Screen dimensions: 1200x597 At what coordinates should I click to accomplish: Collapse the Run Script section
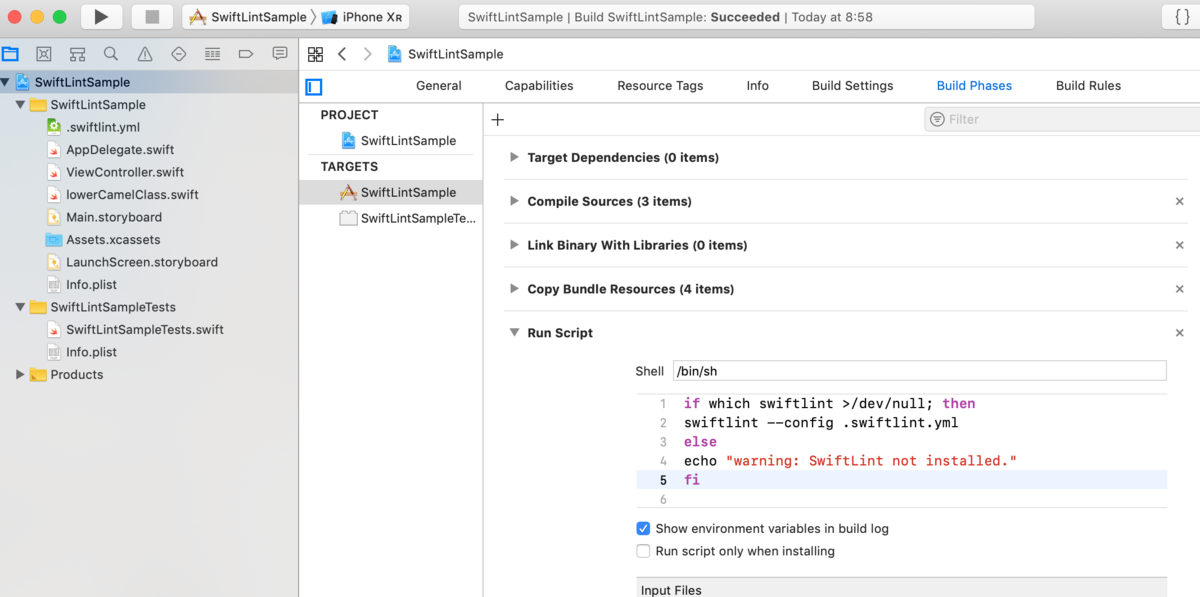[x=514, y=333]
